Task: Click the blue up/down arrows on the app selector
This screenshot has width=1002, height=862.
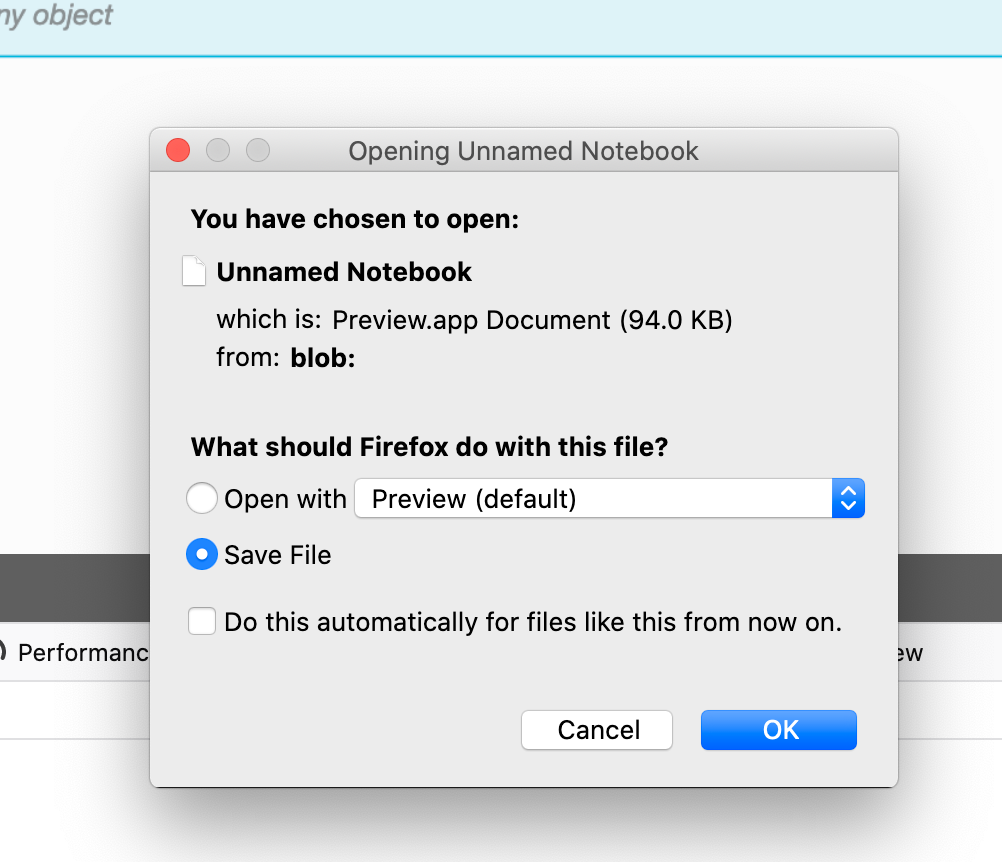Action: click(847, 498)
